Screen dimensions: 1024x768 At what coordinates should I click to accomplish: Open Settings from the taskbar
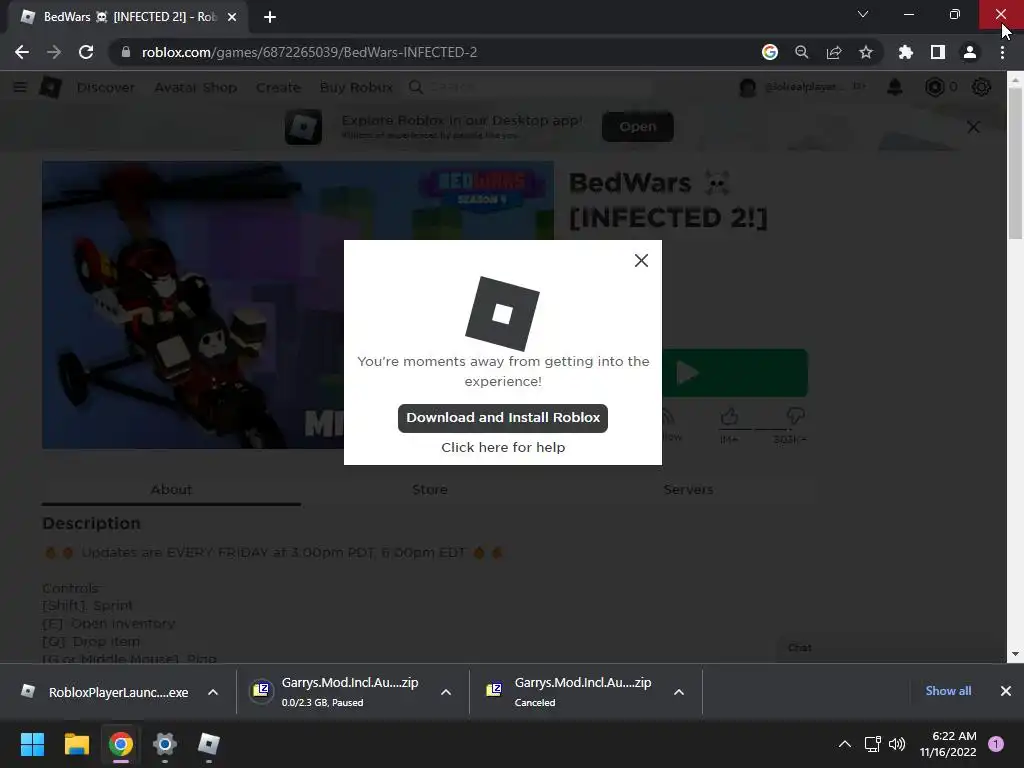165,744
